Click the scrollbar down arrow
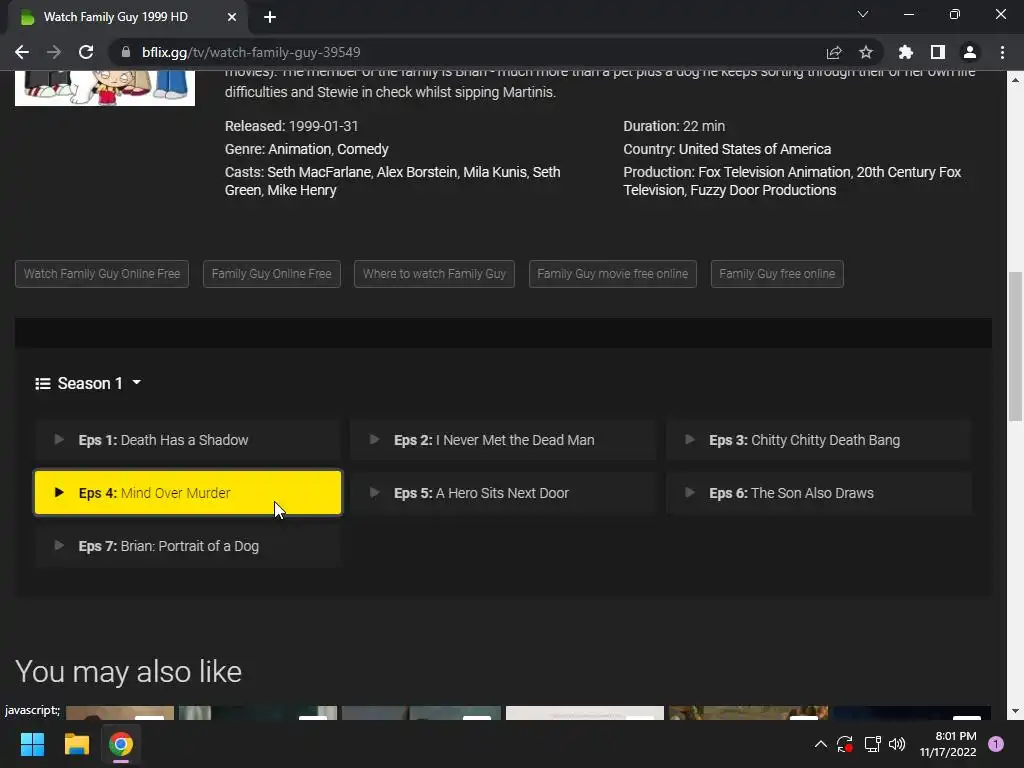 pos(1015,711)
